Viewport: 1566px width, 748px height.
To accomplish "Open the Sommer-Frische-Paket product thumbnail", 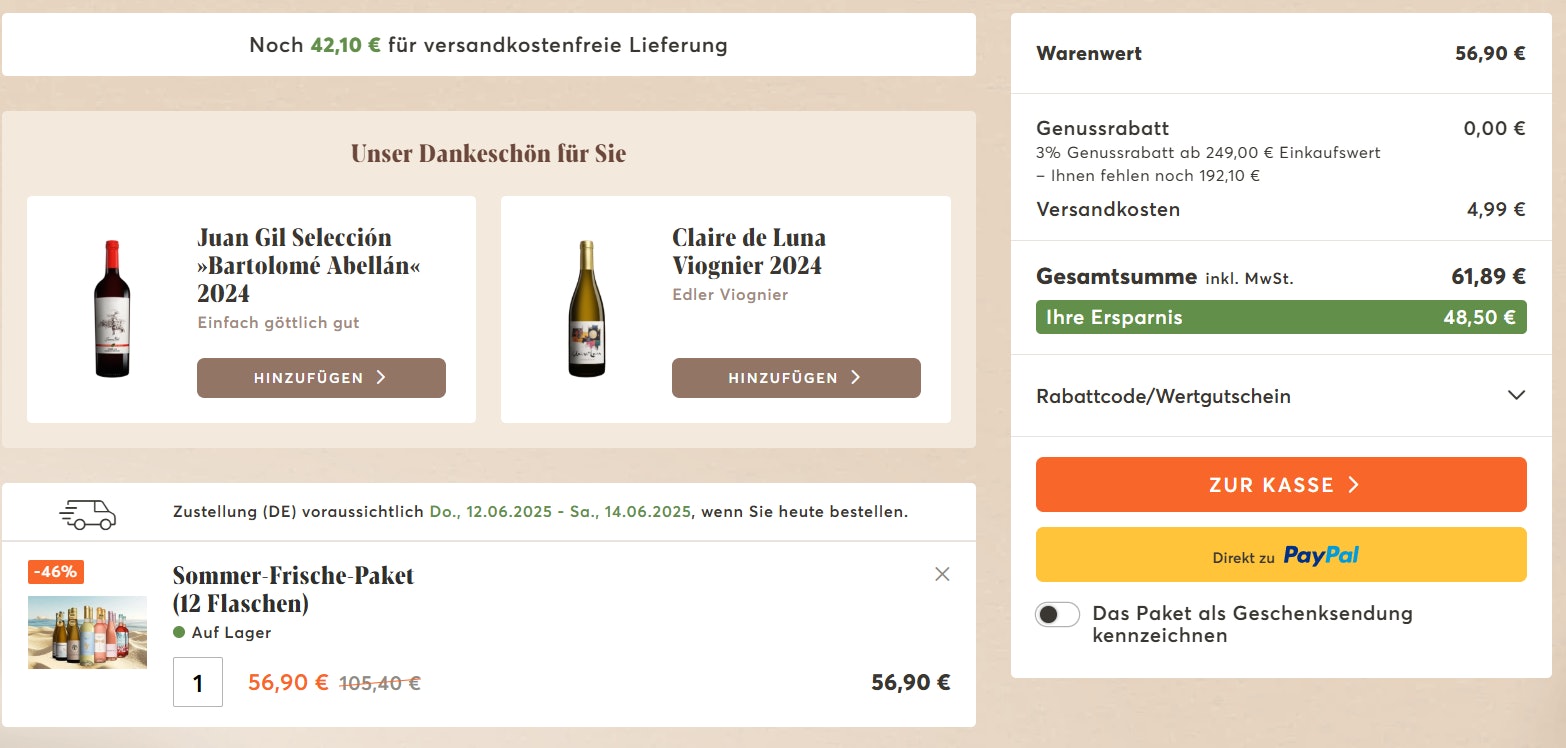I will tap(87, 632).
